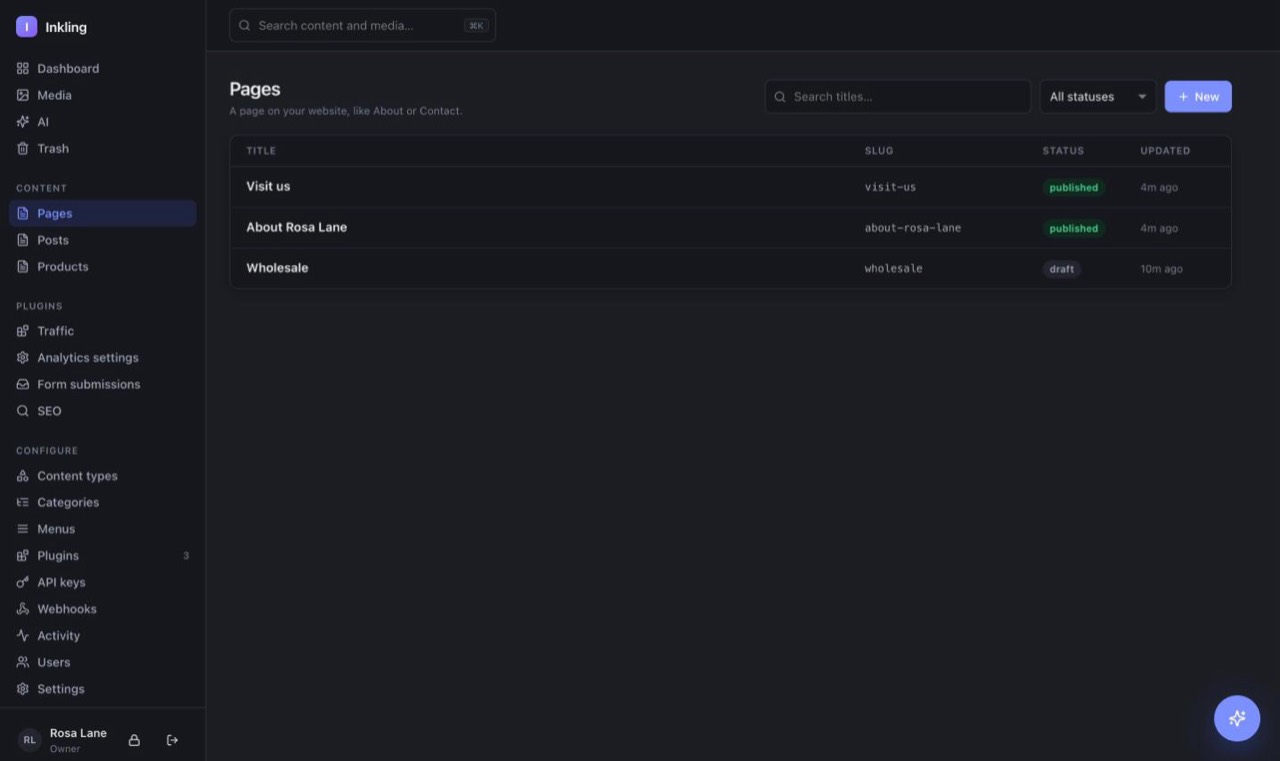Click the Media image icon
1280x761 pixels.
(x=23, y=95)
